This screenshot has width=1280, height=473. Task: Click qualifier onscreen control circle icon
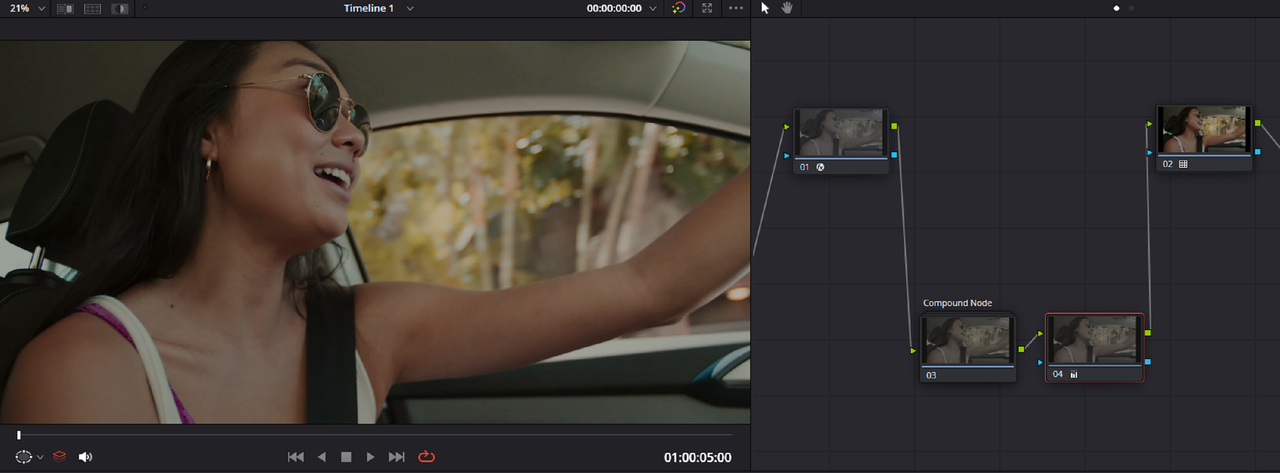24,457
